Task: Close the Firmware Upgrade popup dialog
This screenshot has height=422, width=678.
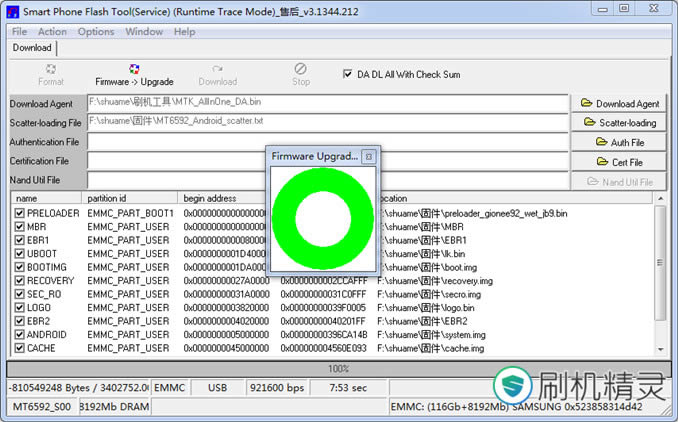Action: point(368,157)
